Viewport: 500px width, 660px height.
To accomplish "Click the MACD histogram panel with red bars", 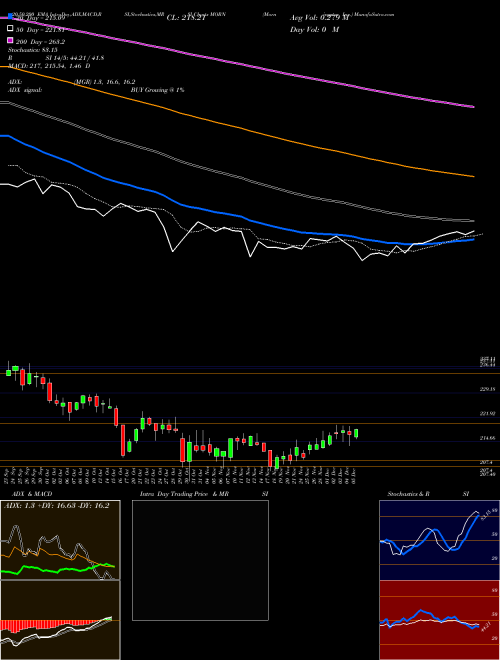I will tap(60, 620).
